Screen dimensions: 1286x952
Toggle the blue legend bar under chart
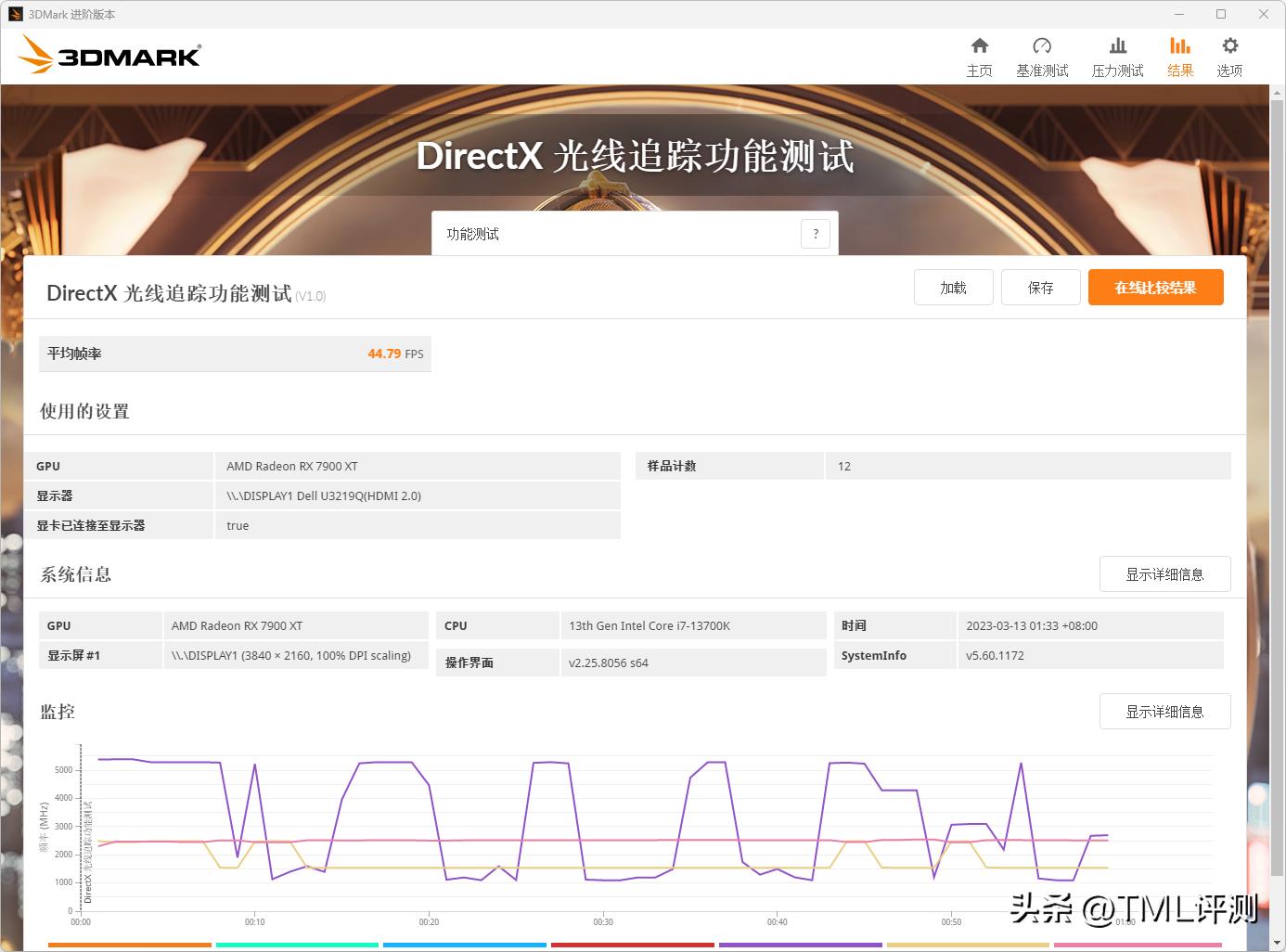click(465, 945)
